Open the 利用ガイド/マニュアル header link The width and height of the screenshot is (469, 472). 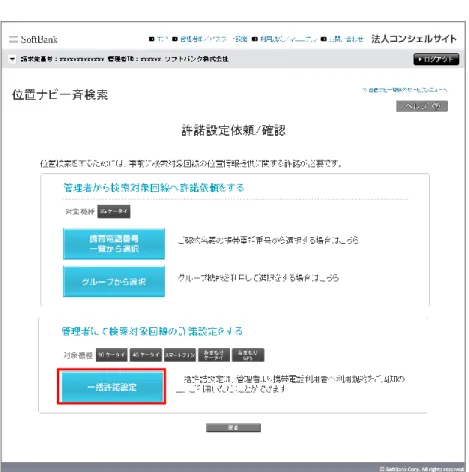(x=288, y=39)
